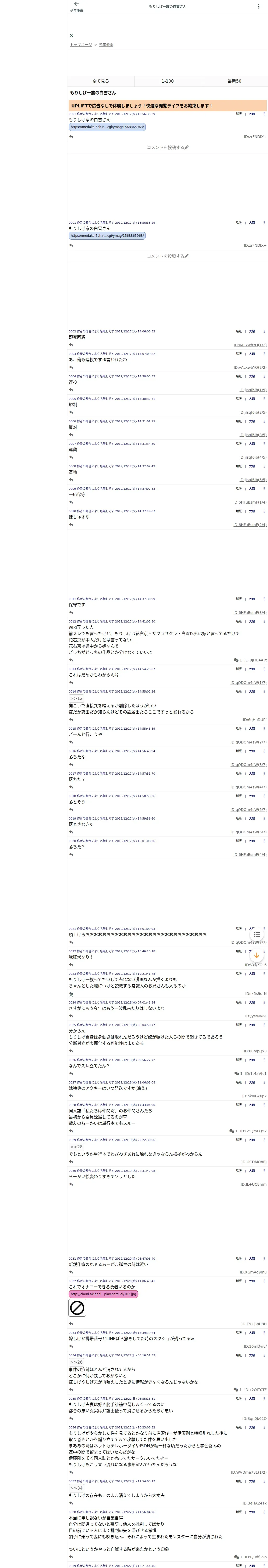Go back with the top-left arrow
Viewport: 268px width, 1568px height.
pyautogui.click(x=76, y=4)
